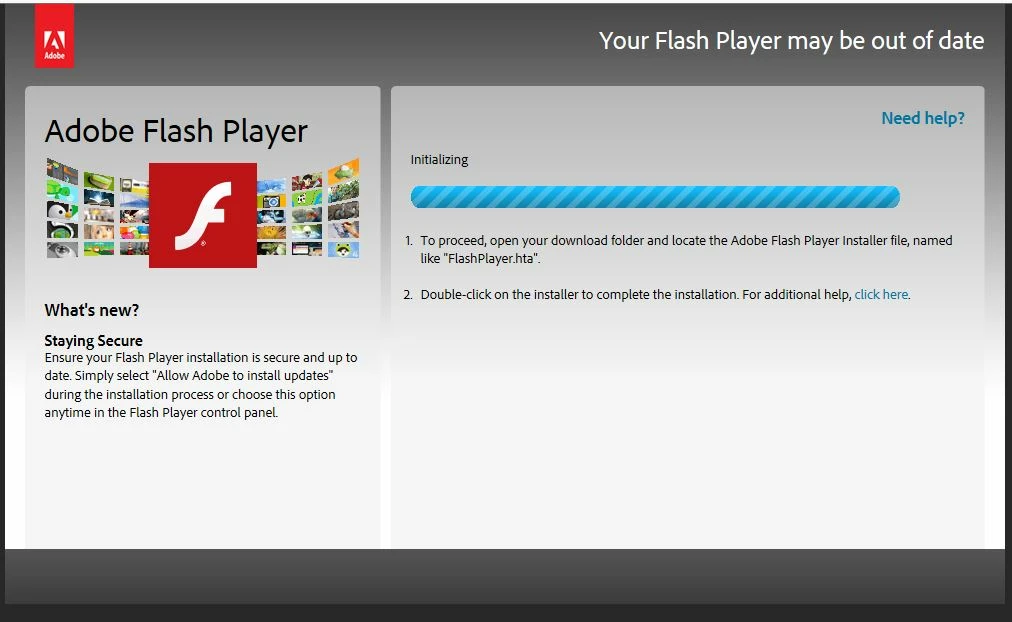The image size is (1012, 622).
Task: Select the What's new? heading
Action: pyautogui.click(x=92, y=310)
